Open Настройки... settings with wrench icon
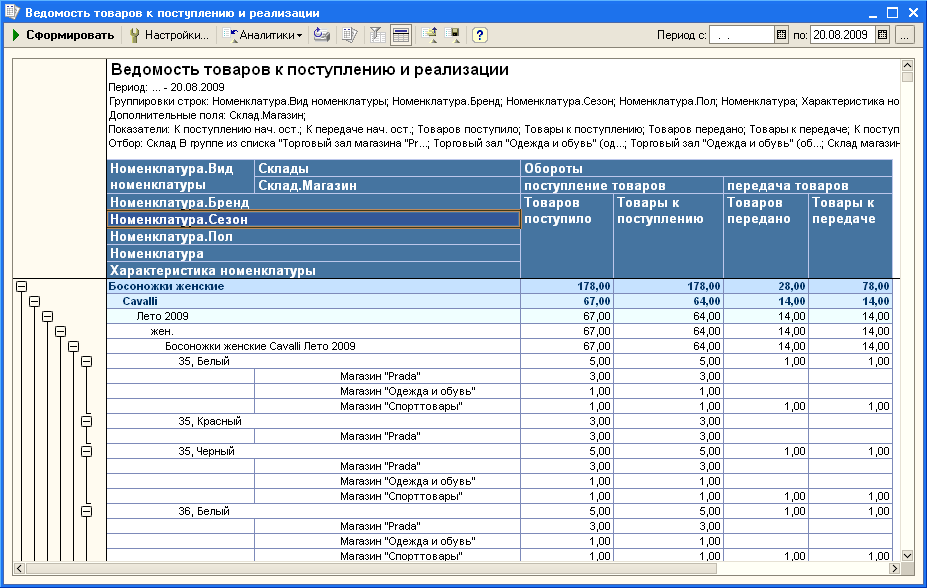Viewport: 927px width, 588px height. pyautogui.click(x=169, y=35)
